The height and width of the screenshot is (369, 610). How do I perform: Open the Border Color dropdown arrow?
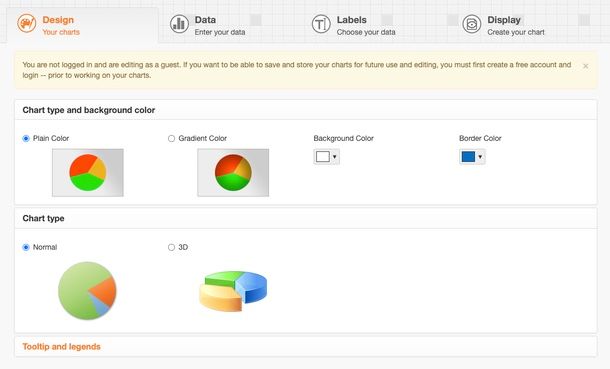tap(480, 157)
